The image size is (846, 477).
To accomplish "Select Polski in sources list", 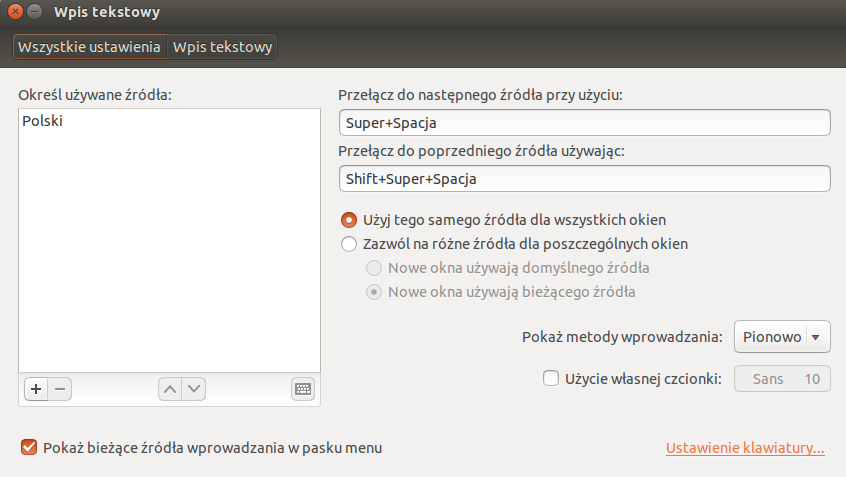I will (x=43, y=120).
